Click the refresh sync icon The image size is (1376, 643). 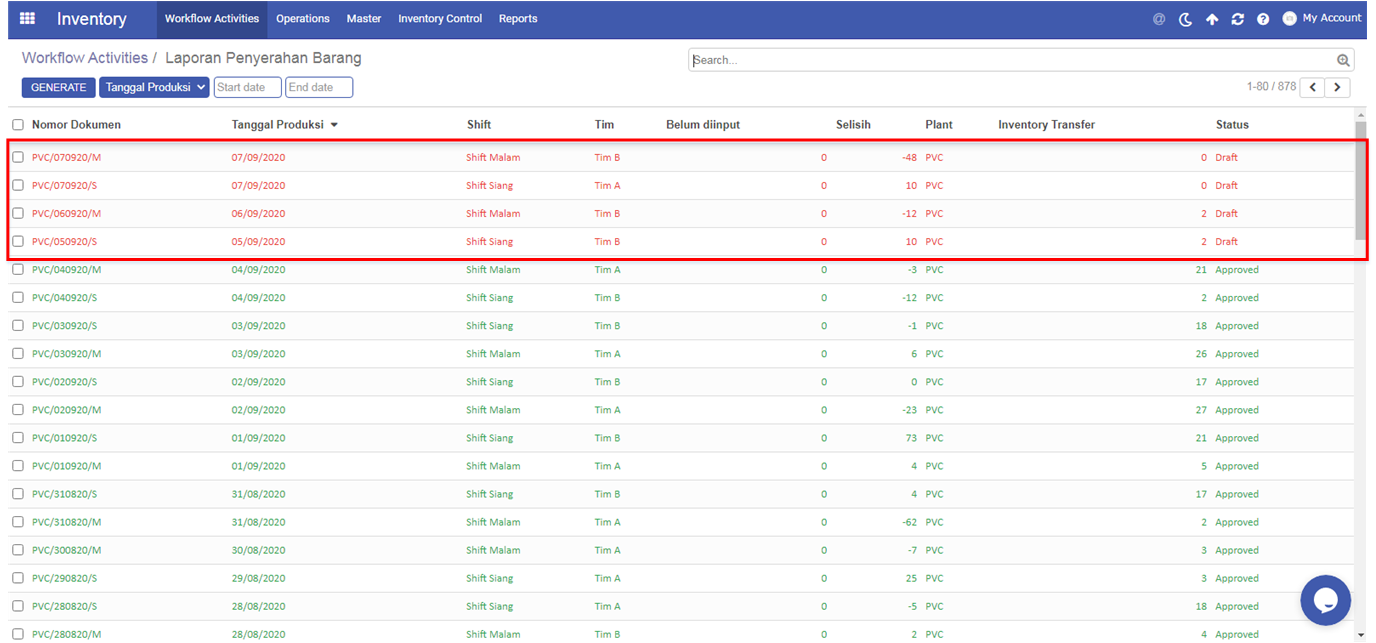tap(1237, 19)
